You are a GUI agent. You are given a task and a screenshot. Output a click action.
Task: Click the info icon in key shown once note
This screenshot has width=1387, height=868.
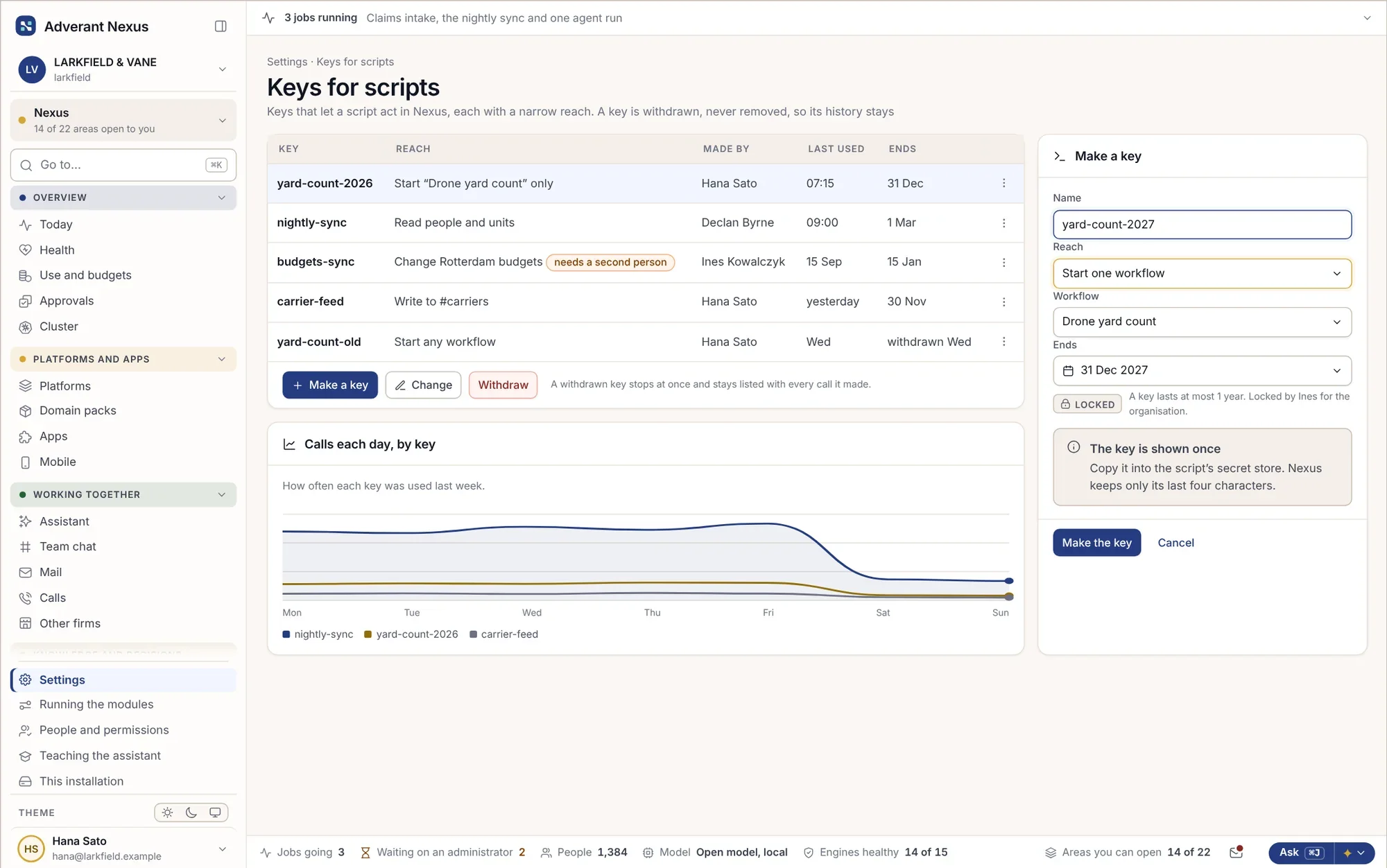[1074, 447]
